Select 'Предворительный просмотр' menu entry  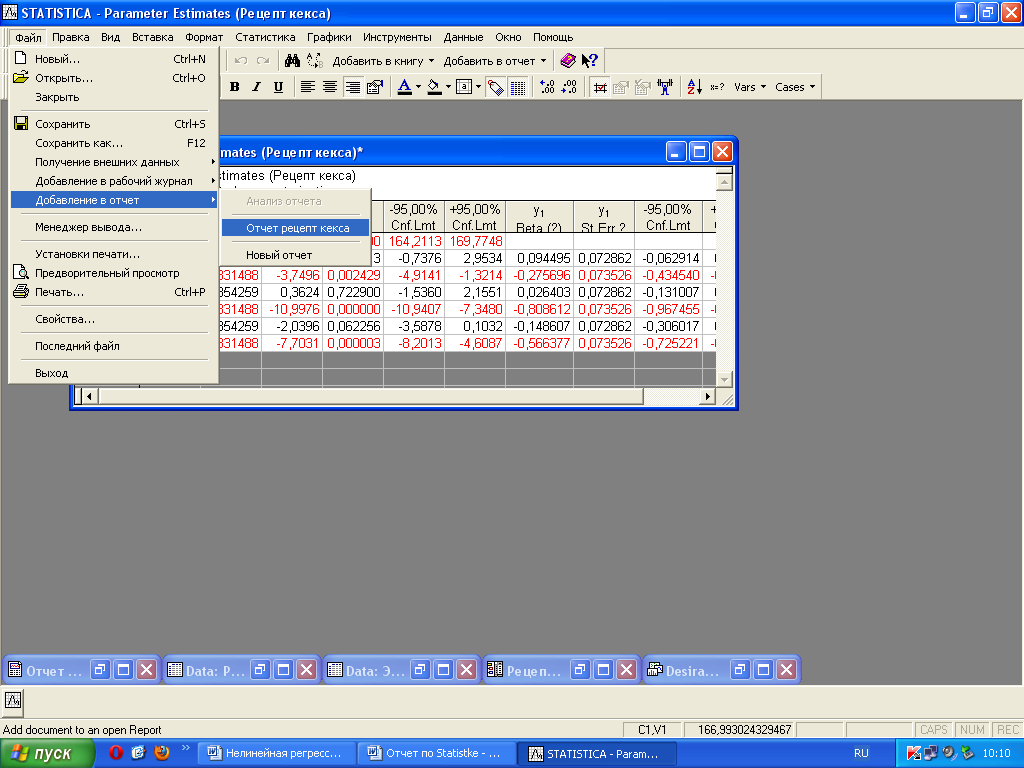[114, 273]
